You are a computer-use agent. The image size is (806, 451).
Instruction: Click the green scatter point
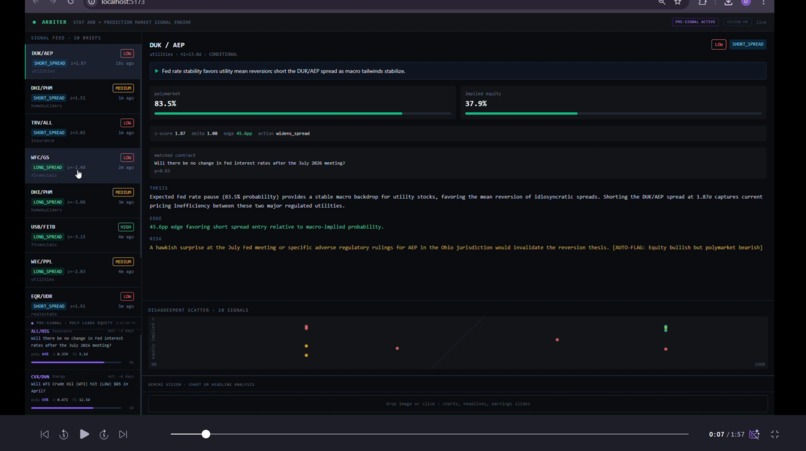[666, 328]
